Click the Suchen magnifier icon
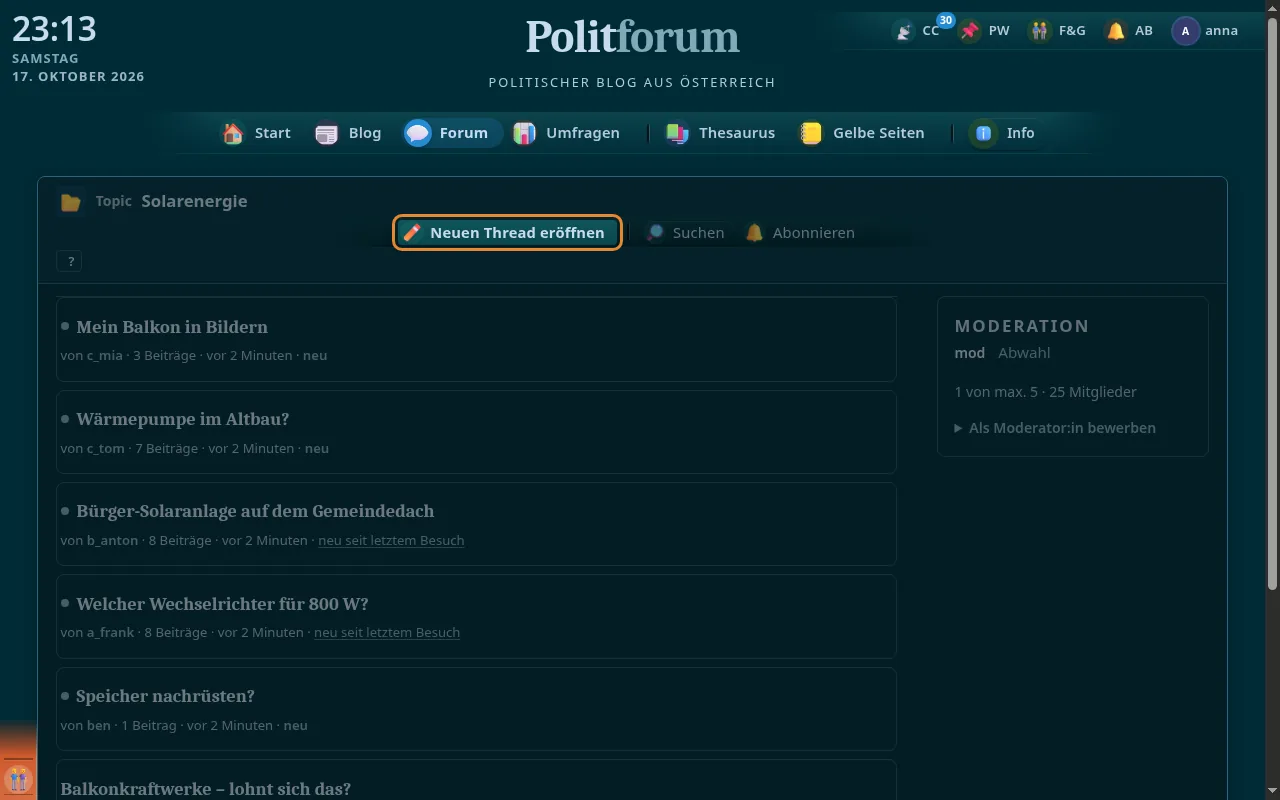Image resolution: width=1280 pixels, height=800 pixels. (x=655, y=233)
